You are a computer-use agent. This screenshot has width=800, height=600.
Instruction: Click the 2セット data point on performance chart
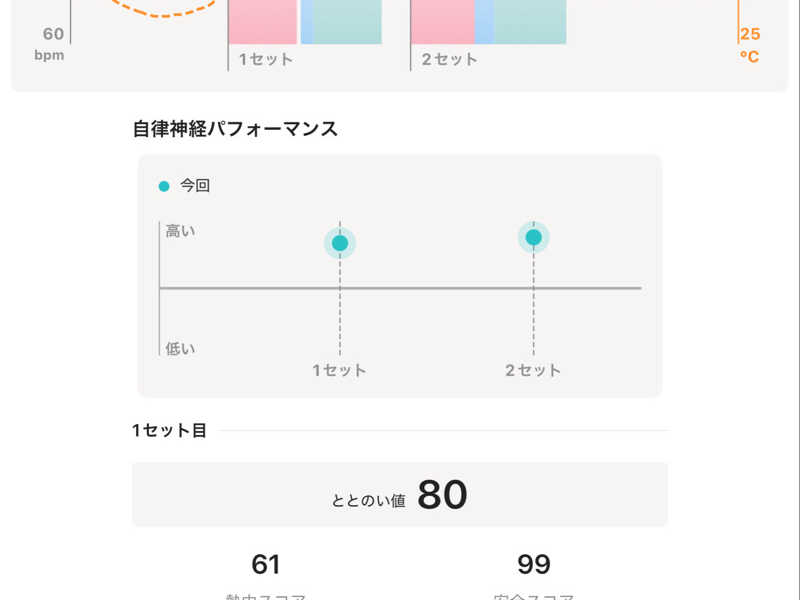[534, 237]
